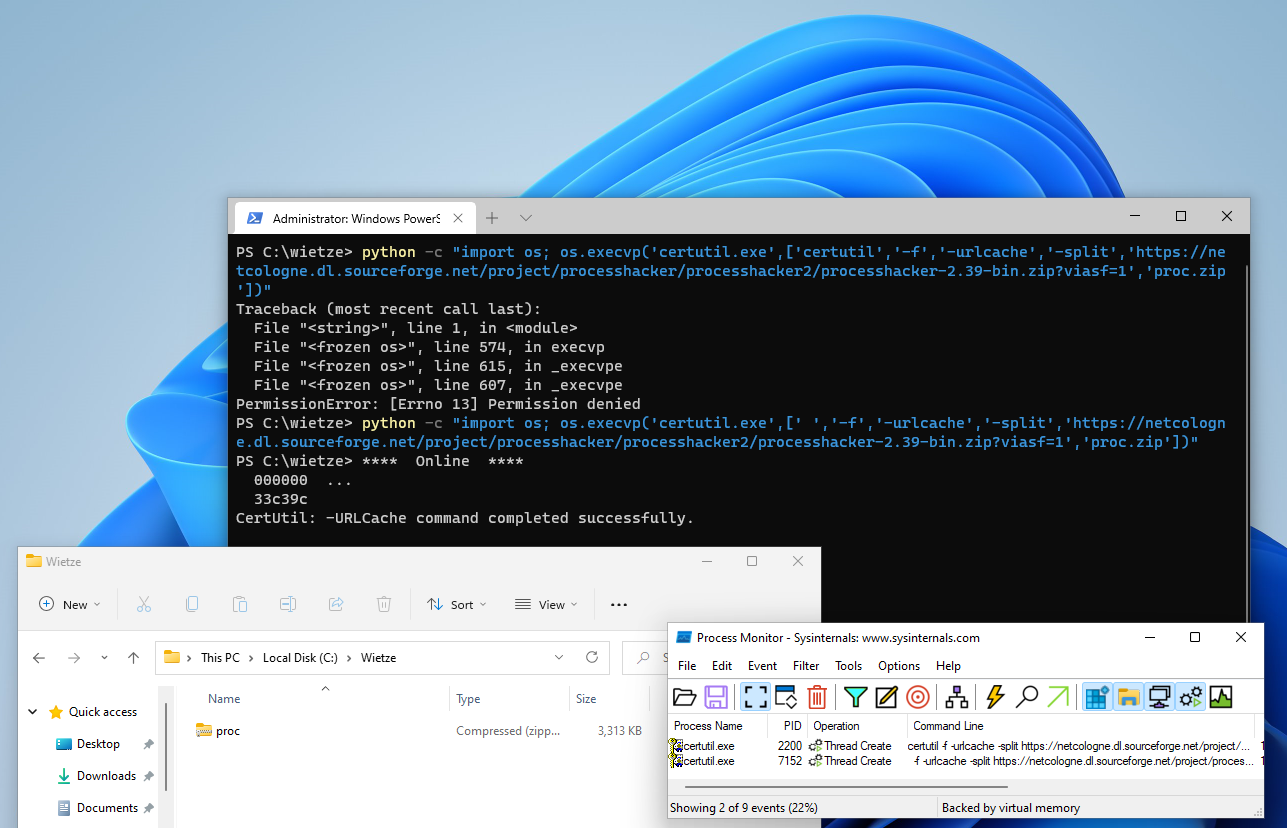Go back with Explorer's left arrow
The height and width of the screenshot is (828, 1287).
pos(39,658)
